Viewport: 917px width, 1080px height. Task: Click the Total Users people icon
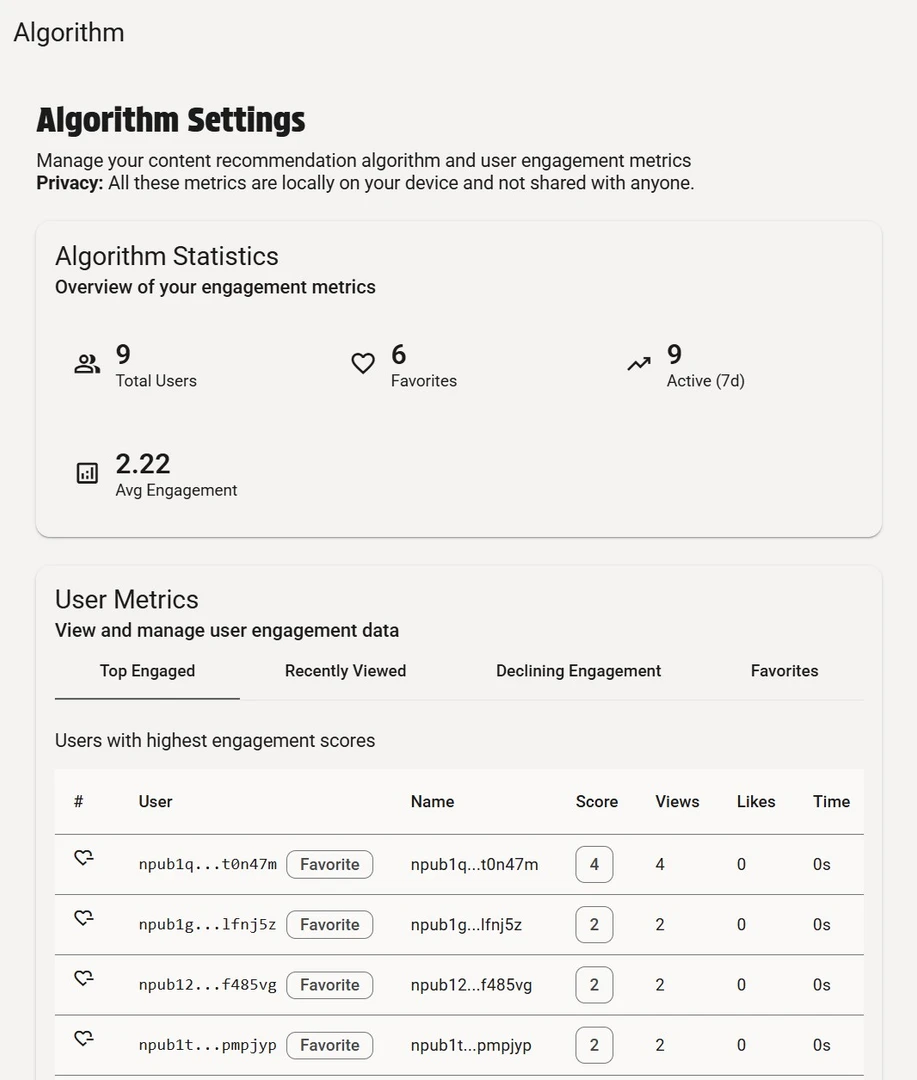87,364
